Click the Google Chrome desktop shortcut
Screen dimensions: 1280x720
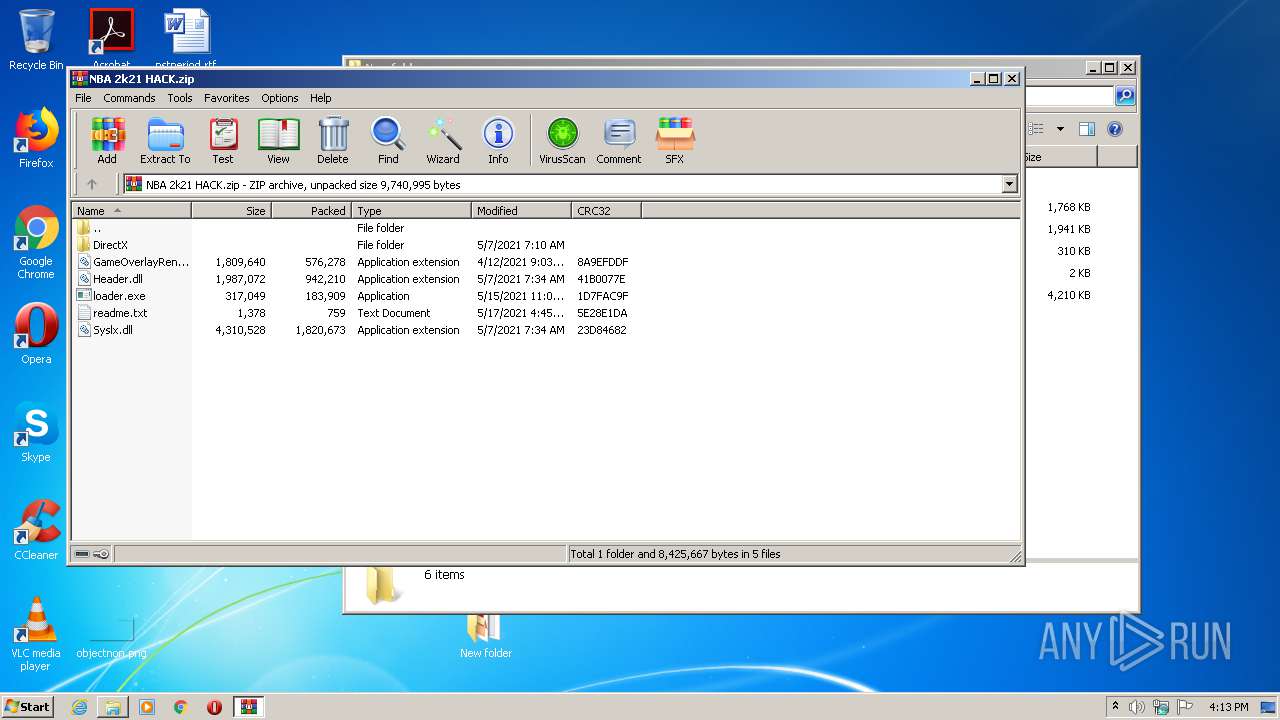36,242
